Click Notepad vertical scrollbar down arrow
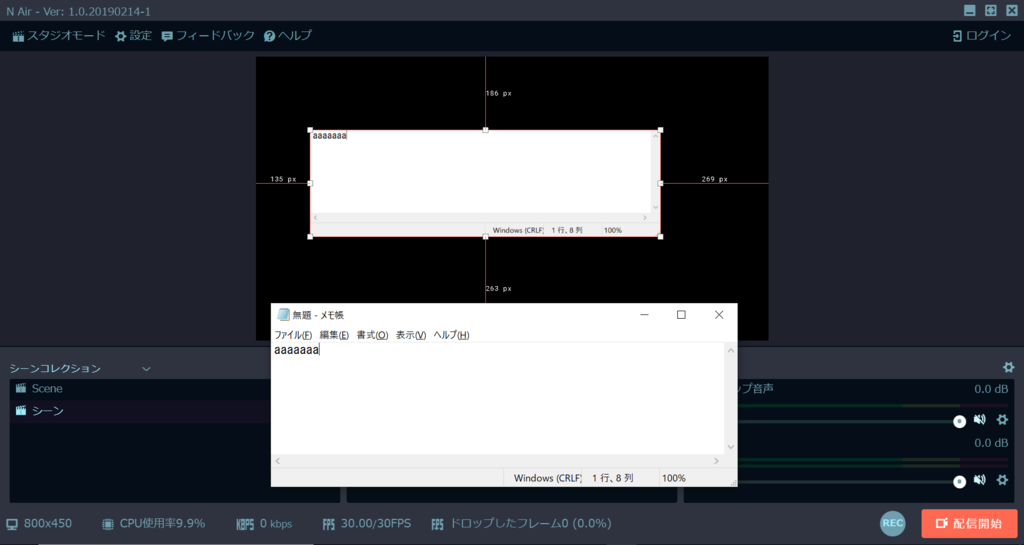Screen dimensions: 1024x545 [731, 447]
